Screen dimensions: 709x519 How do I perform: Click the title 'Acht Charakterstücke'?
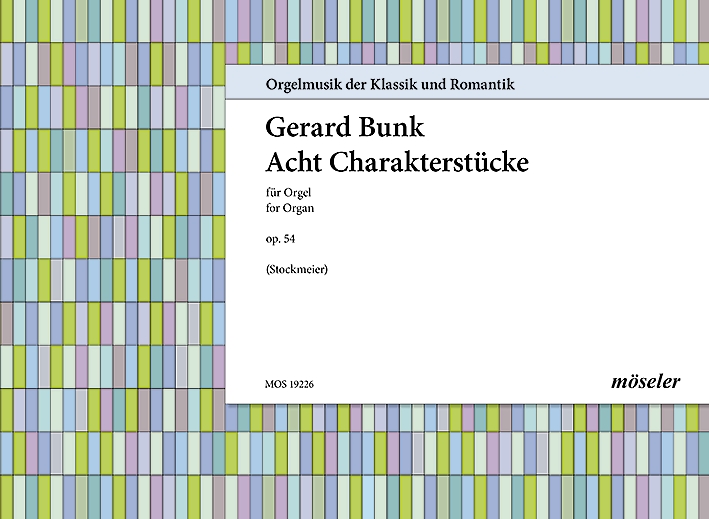click(397, 163)
